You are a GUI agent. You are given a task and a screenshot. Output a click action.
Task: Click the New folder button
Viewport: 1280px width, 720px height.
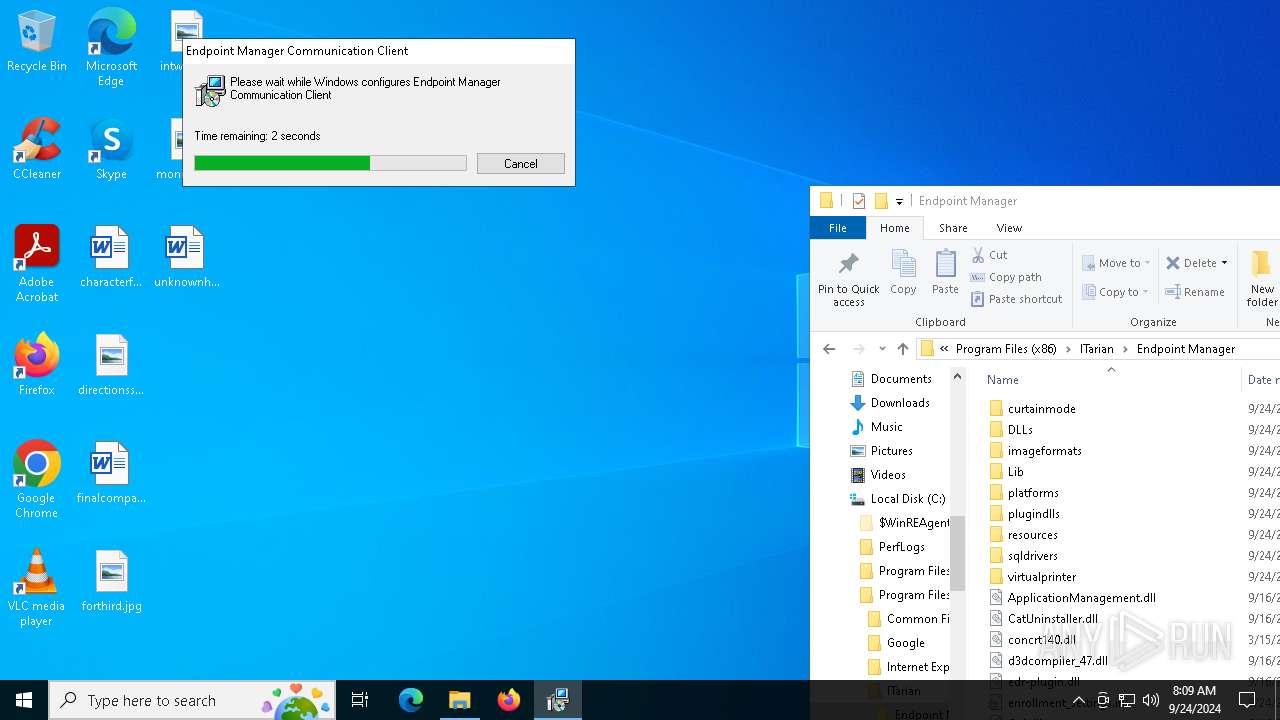pyautogui.click(x=1262, y=279)
